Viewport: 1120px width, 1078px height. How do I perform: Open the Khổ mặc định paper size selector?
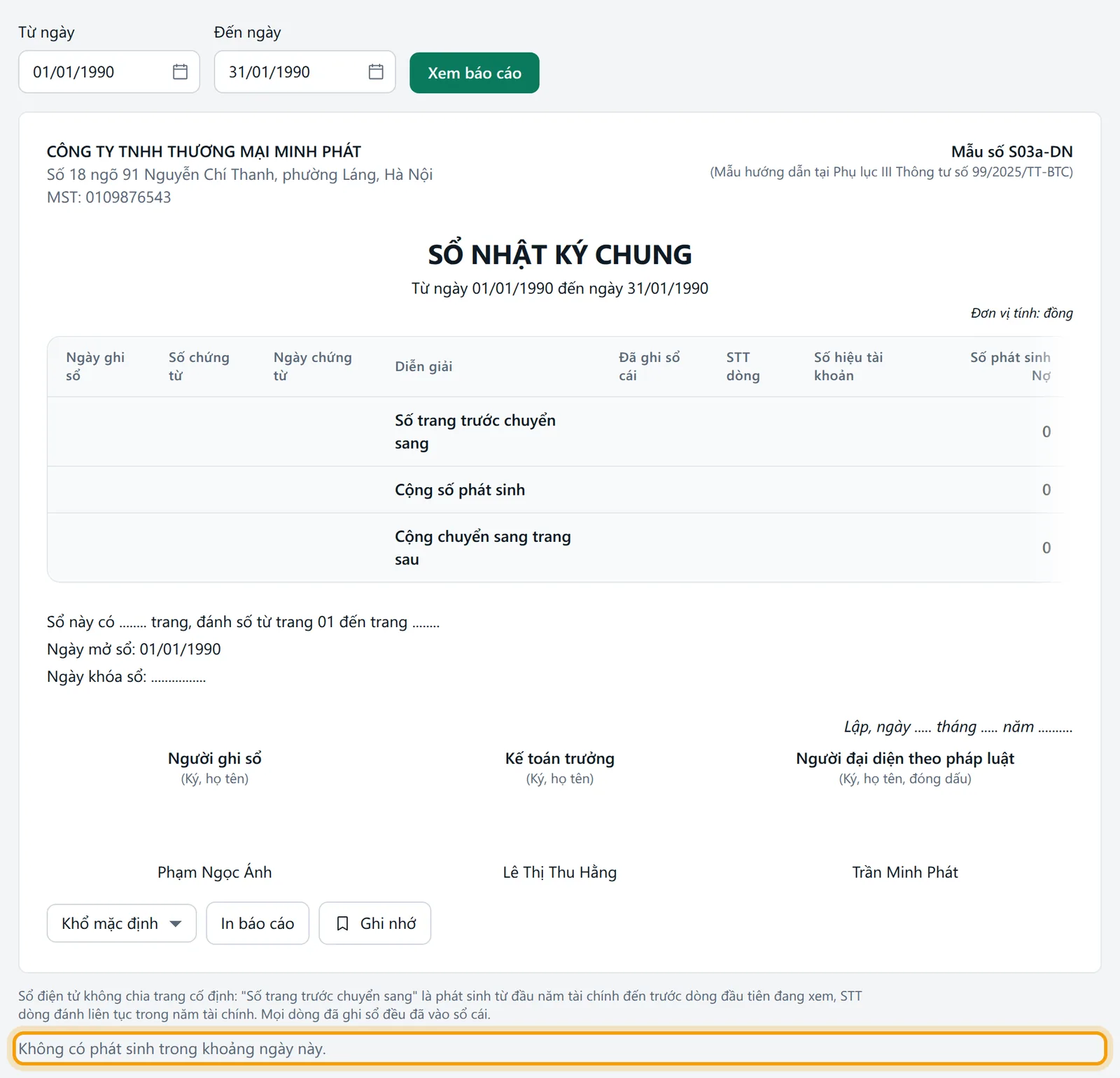click(122, 923)
